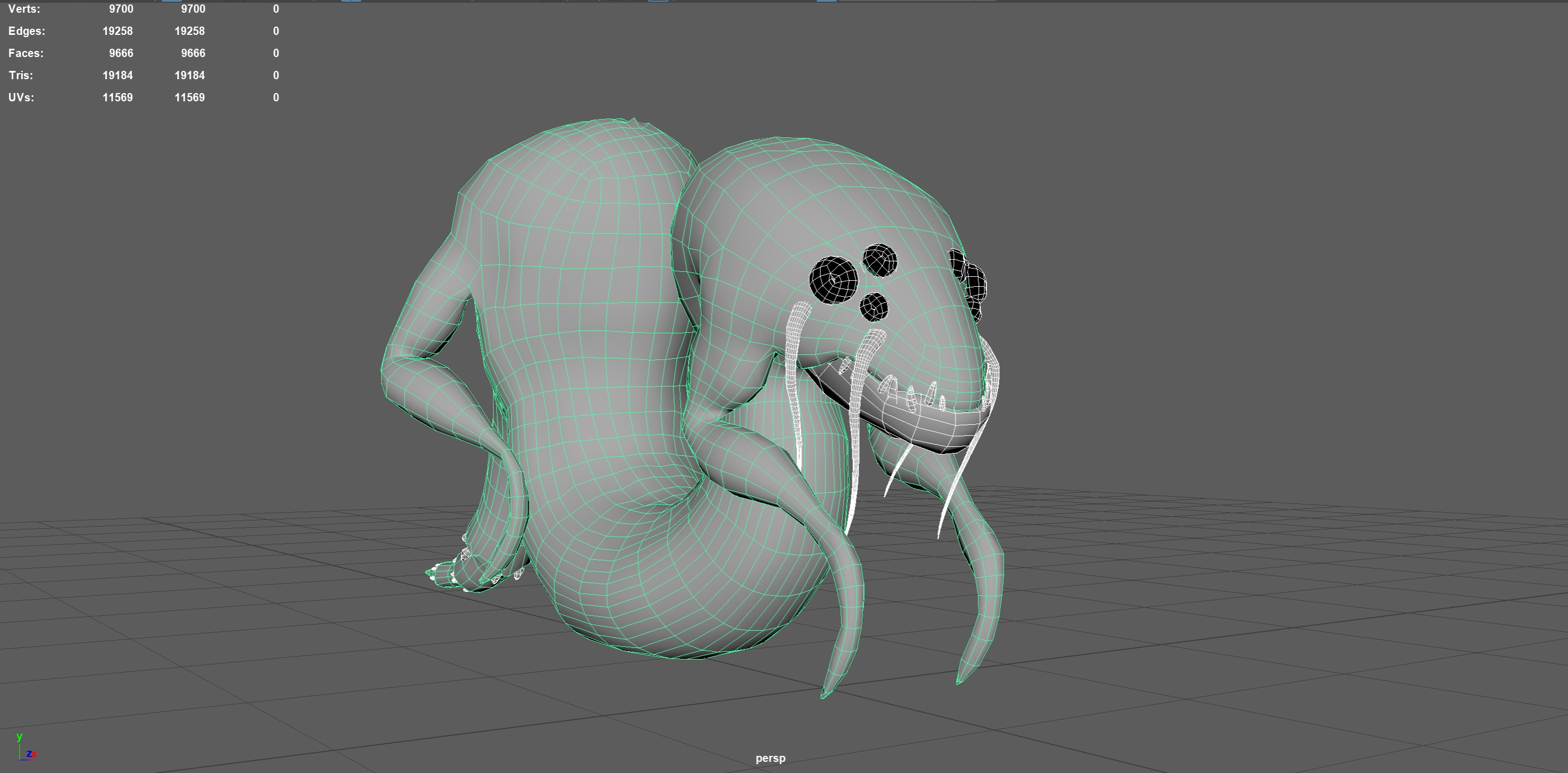Click the 0 value in the UVs row
Screen dimensions: 1568x773
coord(276,97)
